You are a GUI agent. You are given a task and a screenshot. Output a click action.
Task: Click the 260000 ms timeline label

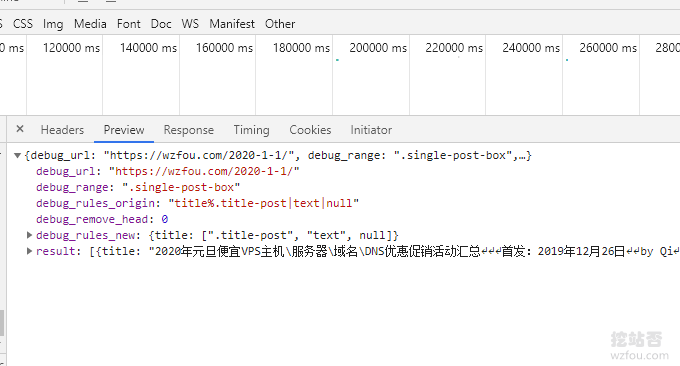tap(608, 48)
